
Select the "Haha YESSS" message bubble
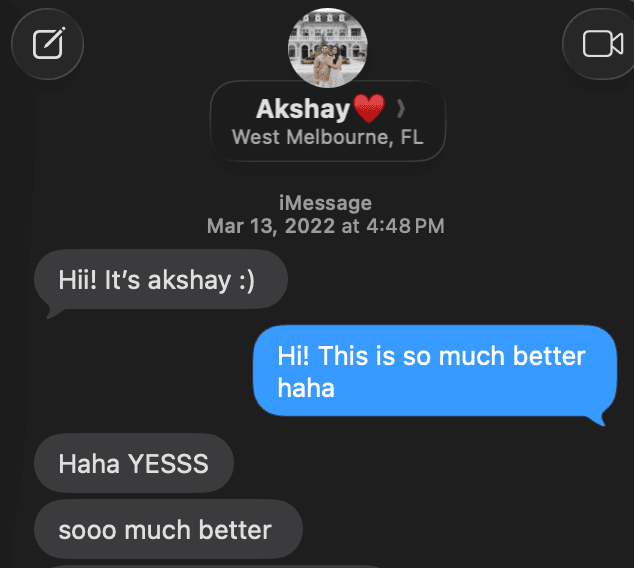(134, 463)
